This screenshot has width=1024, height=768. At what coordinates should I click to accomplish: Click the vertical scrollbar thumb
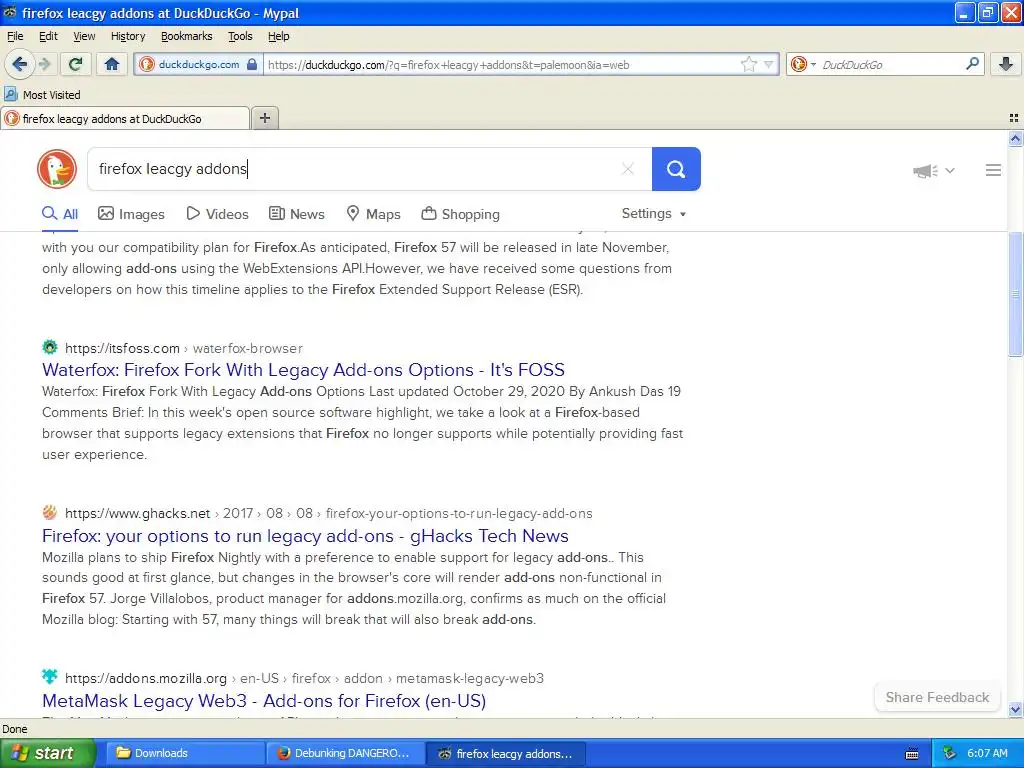[1015, 294]
